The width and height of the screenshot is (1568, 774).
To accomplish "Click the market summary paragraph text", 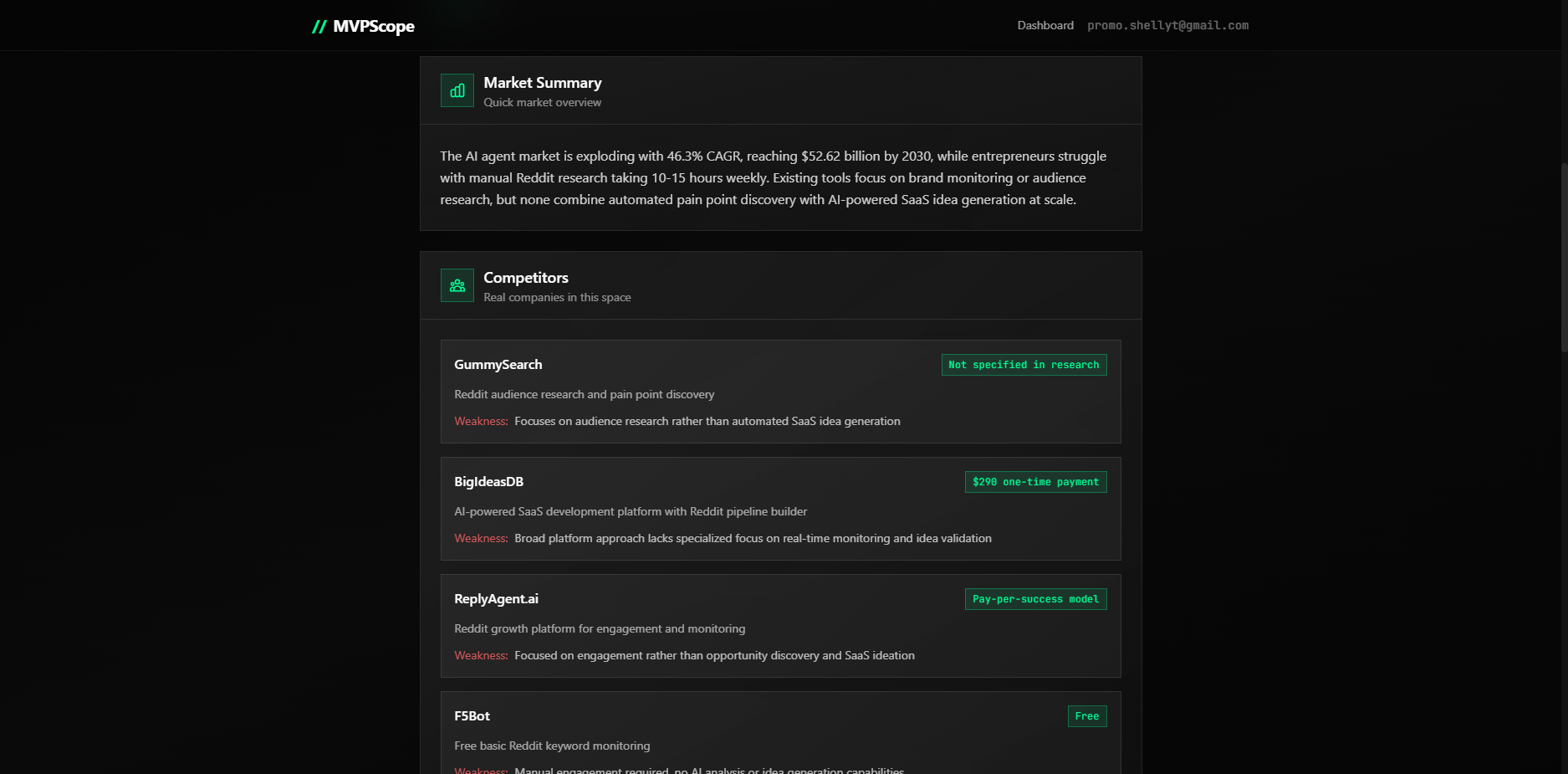I will [773, 177].
